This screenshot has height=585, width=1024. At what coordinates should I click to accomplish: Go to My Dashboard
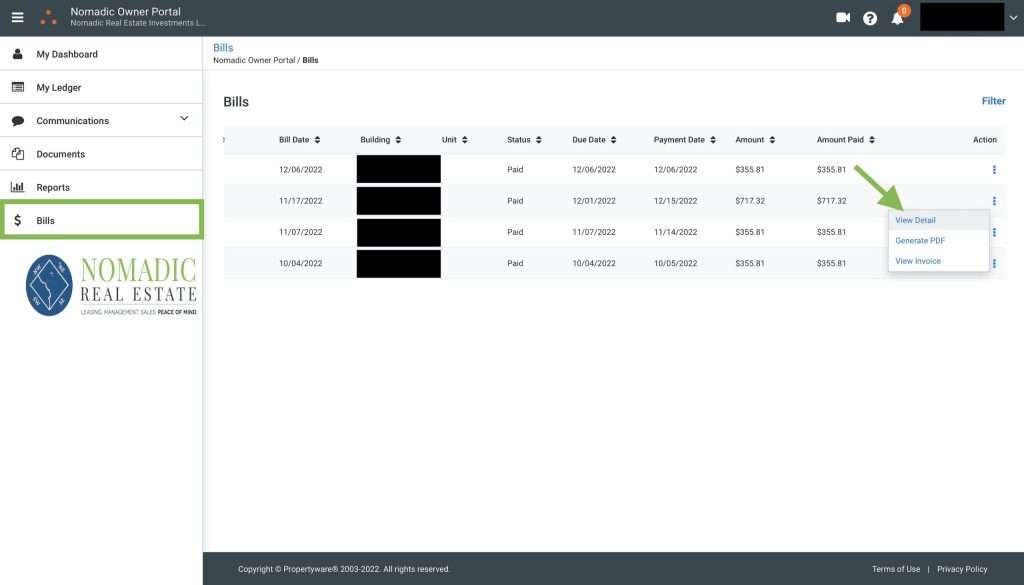[67, 54]
